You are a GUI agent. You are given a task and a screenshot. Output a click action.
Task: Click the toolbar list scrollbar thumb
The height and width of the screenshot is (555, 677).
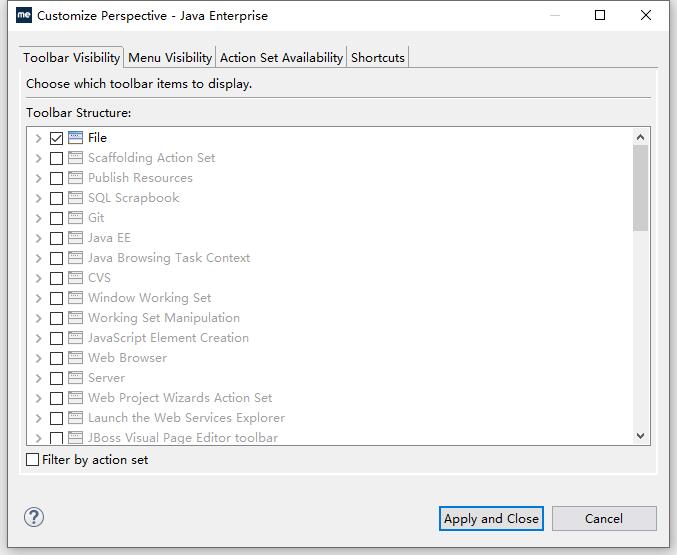(x=640, y=188)
